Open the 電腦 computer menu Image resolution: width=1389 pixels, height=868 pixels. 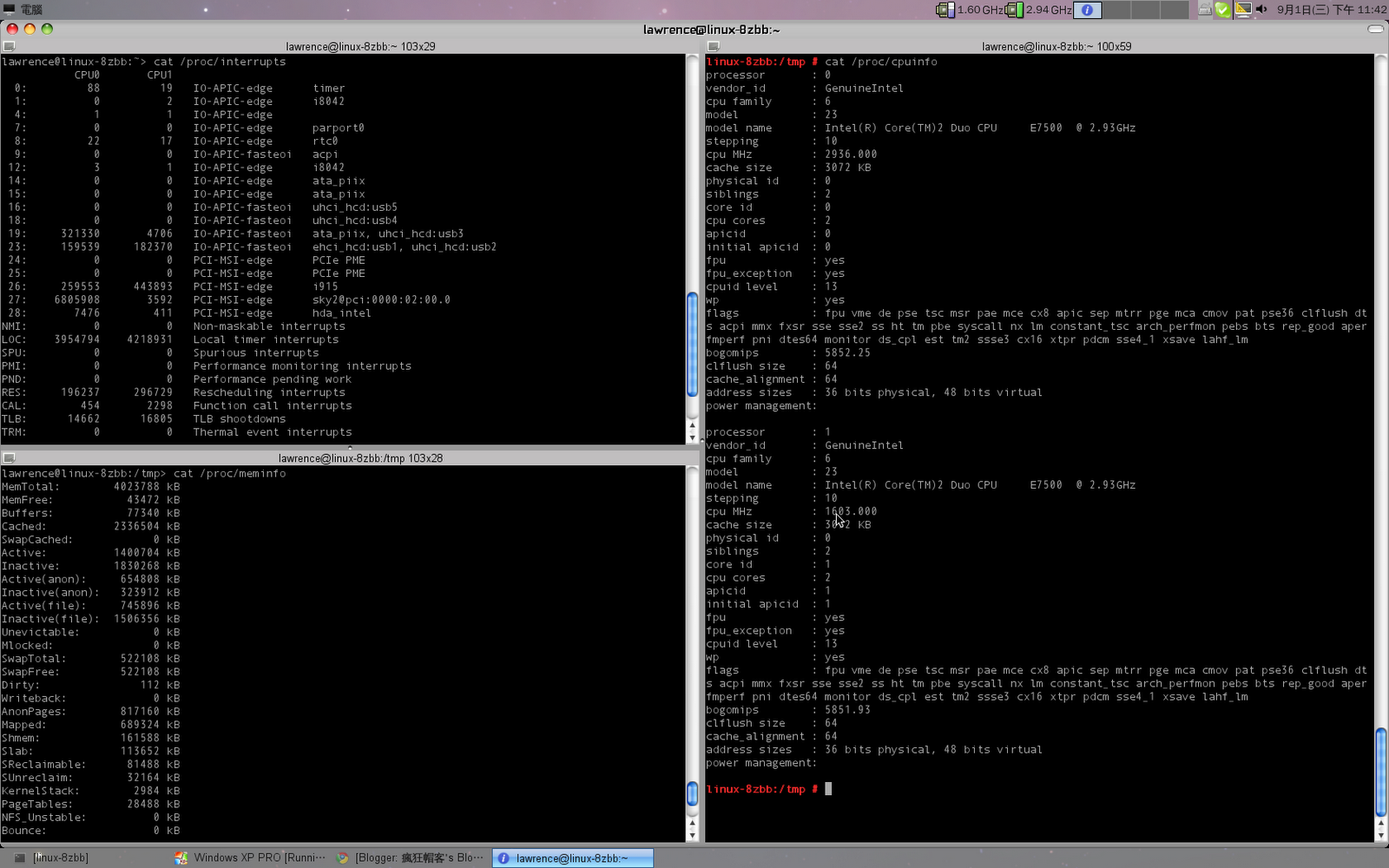(23, 10)
